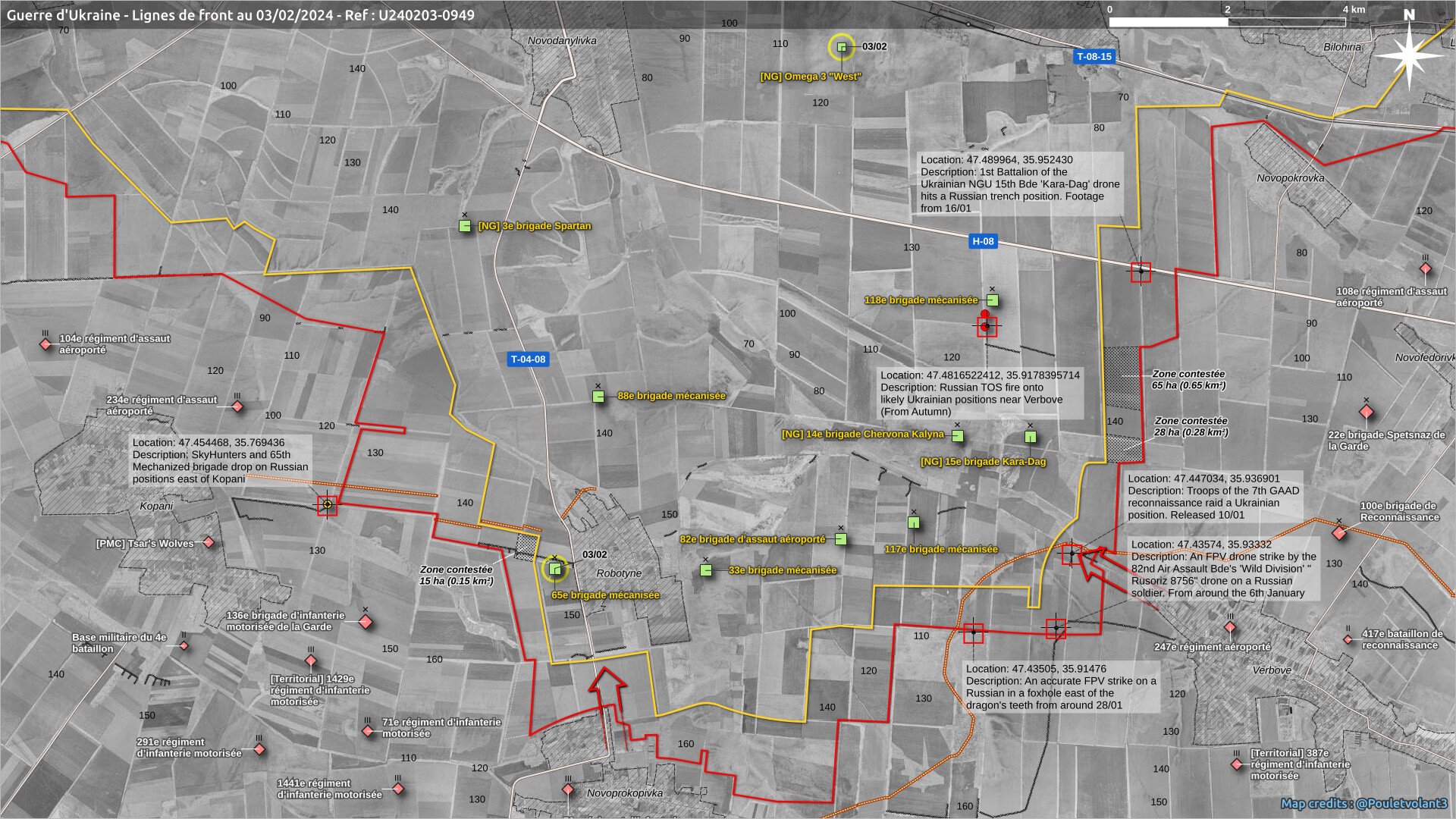Click the Zone contestée 65 ha label
1456x819 pixels.
[1189, 380]
